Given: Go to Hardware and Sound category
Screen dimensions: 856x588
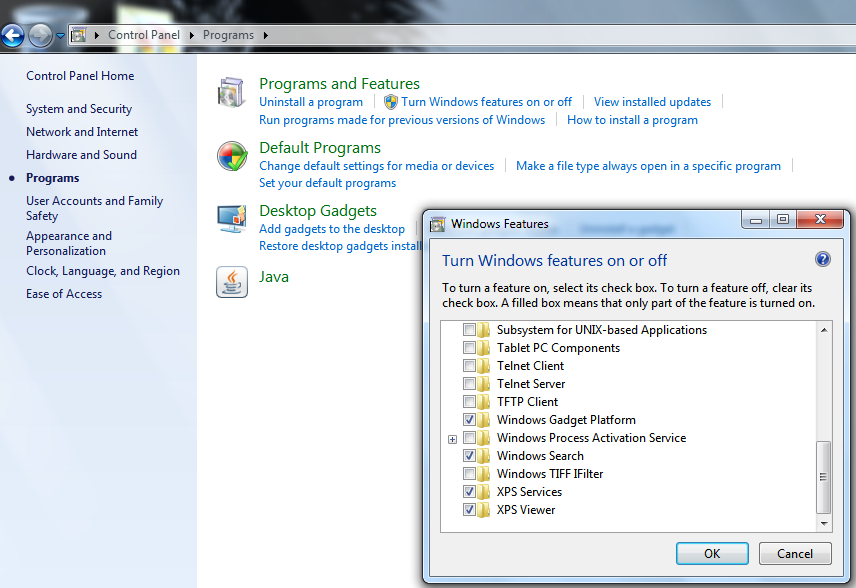Looking at the screenshot, I should pos(81,155).
